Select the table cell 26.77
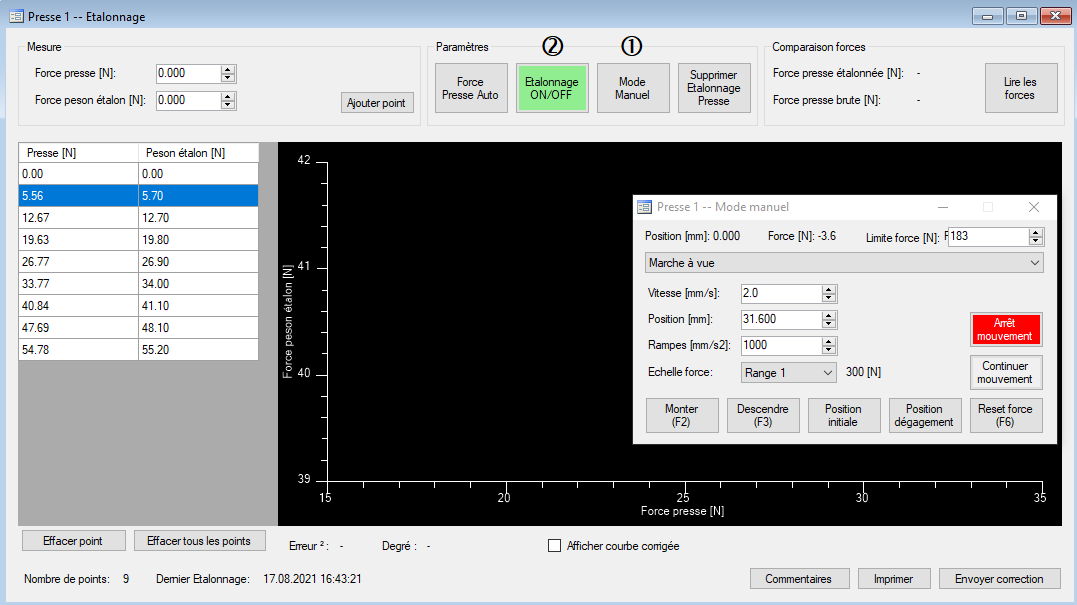This screenshot has height=605, width=1077. (79, 262)
